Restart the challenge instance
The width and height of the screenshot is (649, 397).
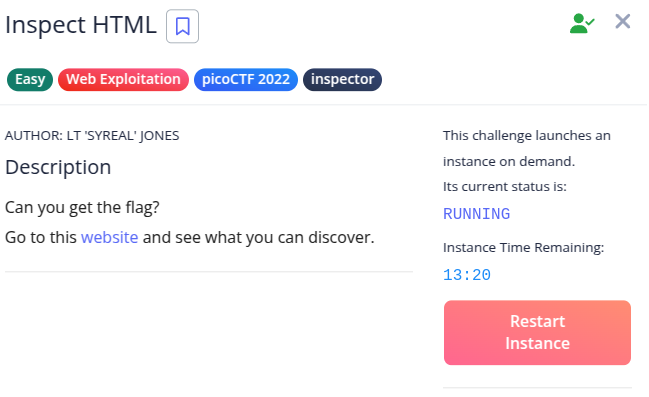coord(537,332)
